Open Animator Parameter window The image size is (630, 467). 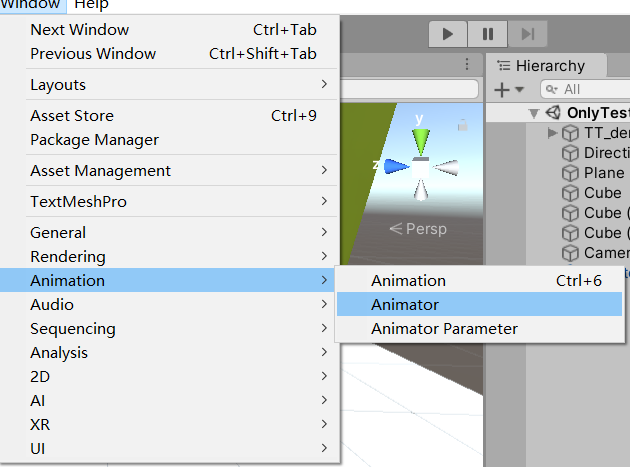click(x=479, y=329)
